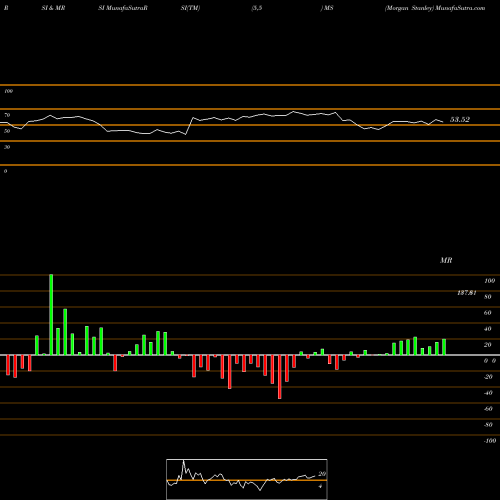The width and height of the screenshot is (500, 500).
Task: Click the RSI current value 53.52
Action: [460, 120]
